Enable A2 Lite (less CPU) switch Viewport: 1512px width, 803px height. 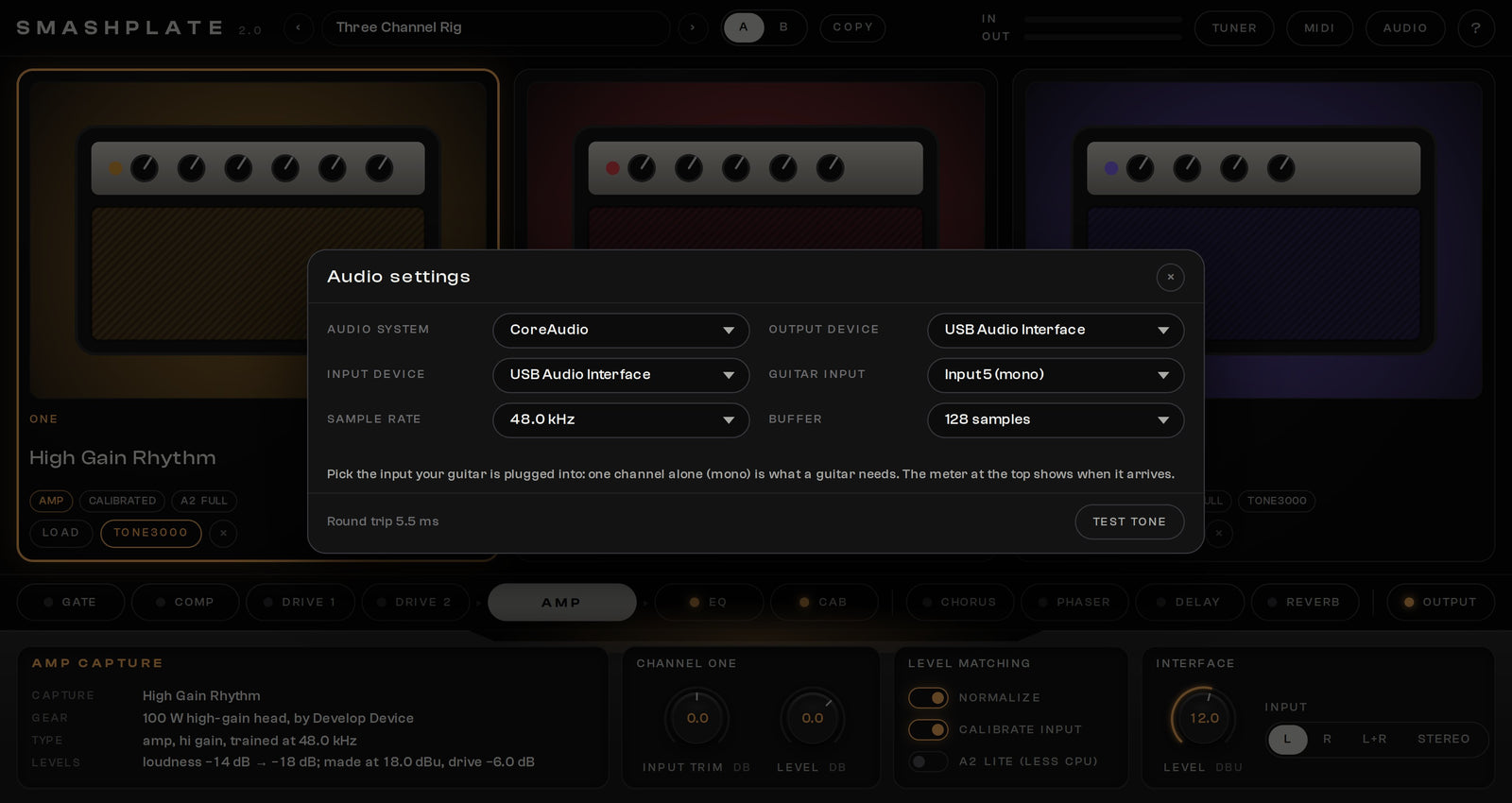[928, 761]
